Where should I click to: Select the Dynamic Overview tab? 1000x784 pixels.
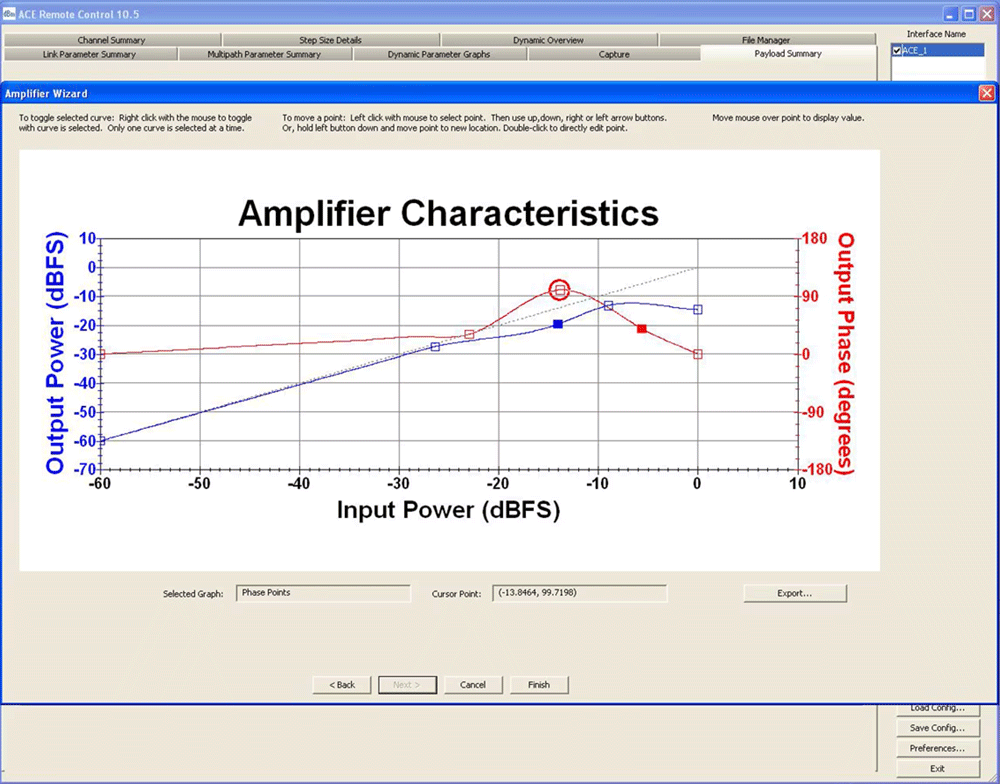pyautogui.click(x=548, y=40)
